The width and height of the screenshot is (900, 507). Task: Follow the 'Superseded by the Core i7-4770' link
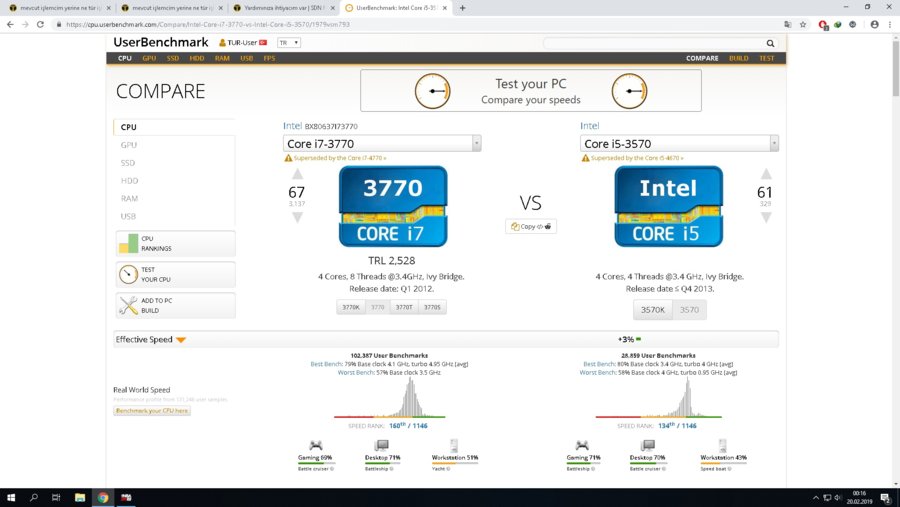pos(339,158)
